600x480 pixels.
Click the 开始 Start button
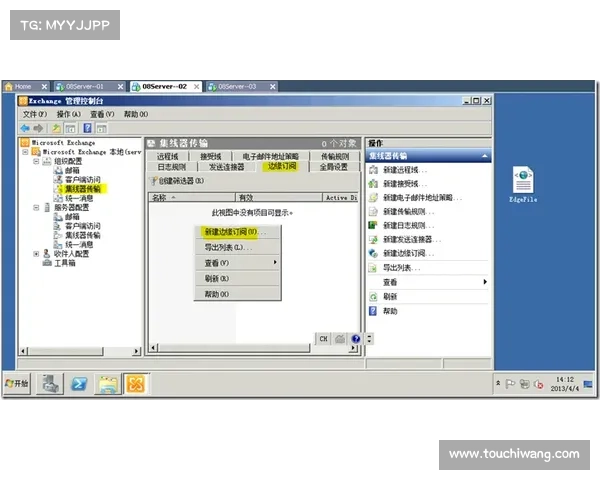(17, 383)
